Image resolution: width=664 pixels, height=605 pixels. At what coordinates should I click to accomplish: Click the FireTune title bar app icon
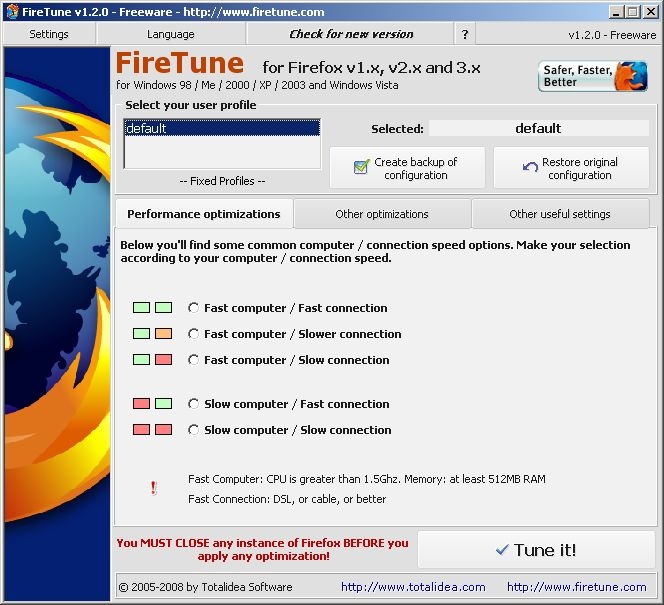[x=11, y=12]
